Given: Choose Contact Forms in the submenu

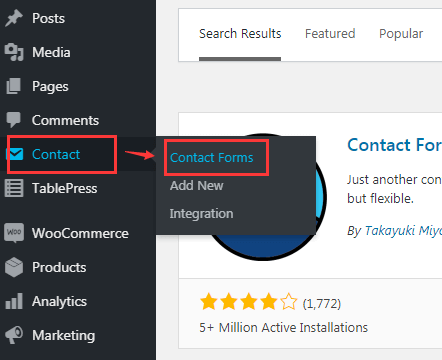Looking at the screenshot, I should [x=212, y=157].
